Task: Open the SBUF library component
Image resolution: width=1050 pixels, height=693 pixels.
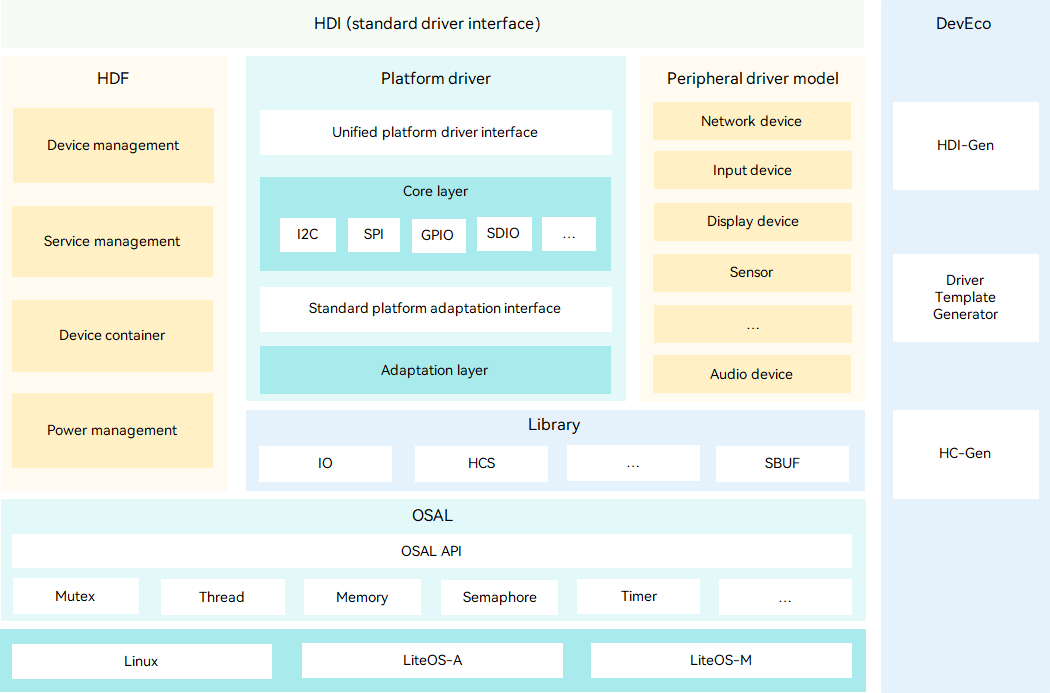Action: (782, 463)
